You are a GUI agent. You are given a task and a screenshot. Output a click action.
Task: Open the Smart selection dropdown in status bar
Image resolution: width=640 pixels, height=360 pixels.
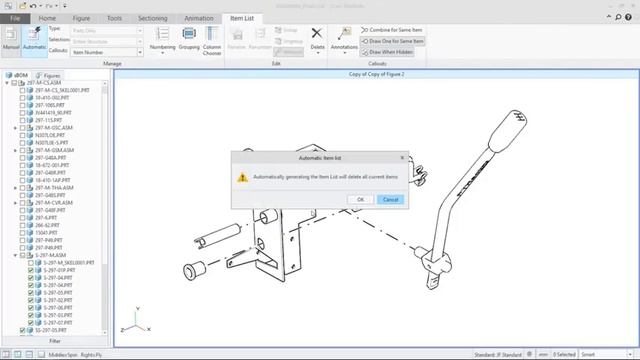coord(630,354)
